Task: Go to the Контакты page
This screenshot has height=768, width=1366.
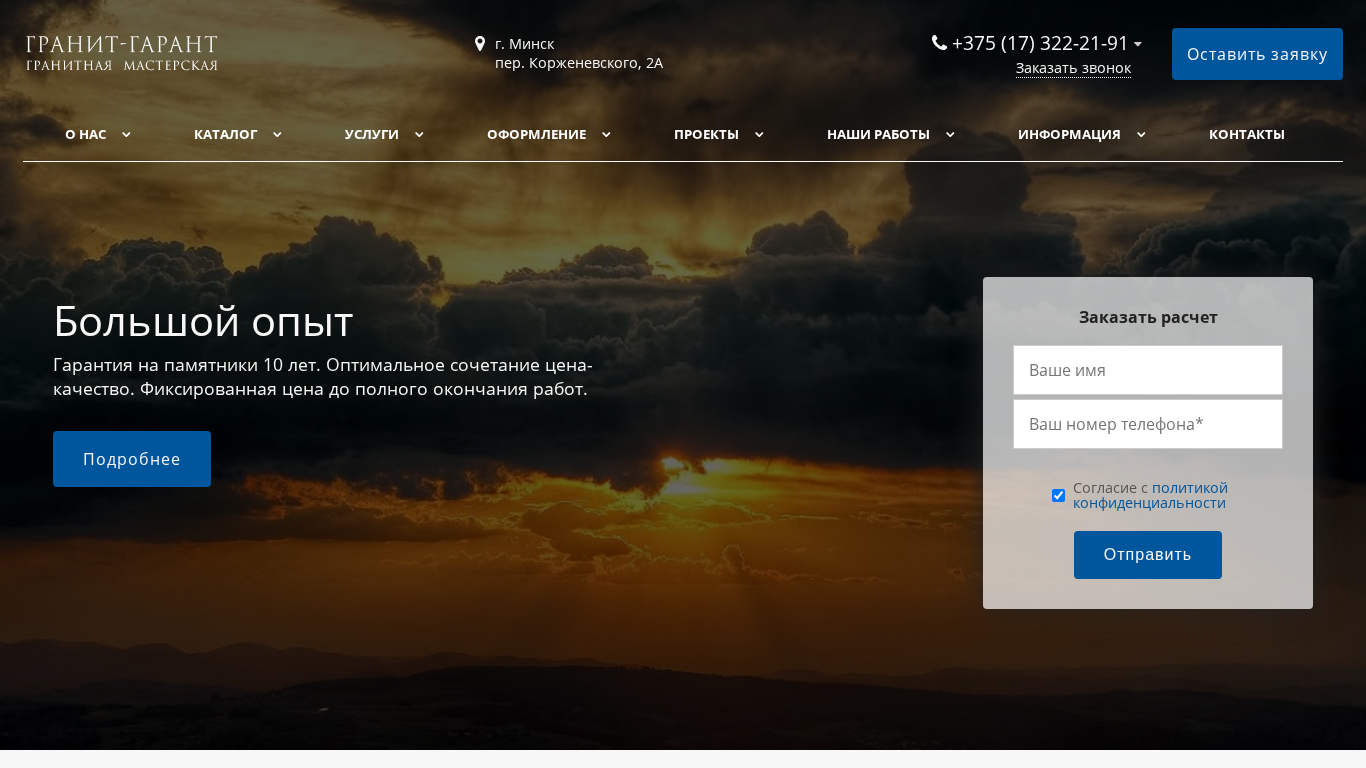Action: tap(1247, 134)
